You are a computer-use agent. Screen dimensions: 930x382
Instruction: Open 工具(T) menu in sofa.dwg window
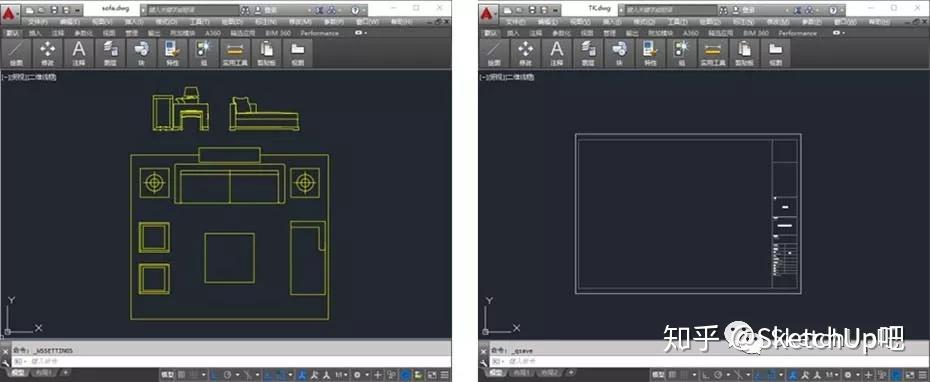[x=200, y=22]
